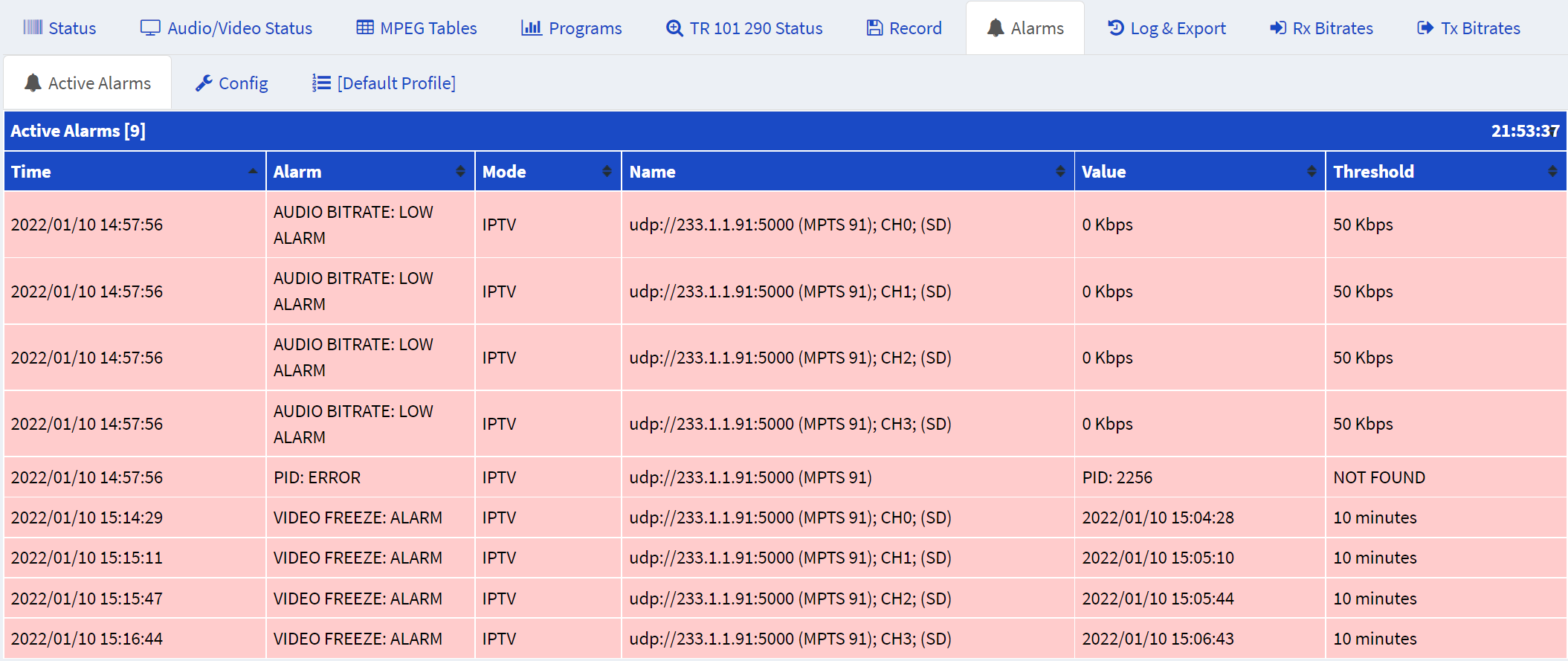The image size is (1568, 661).
Task: Click the bell icon beside Active Alarms
Action: (x=33, y=83)
